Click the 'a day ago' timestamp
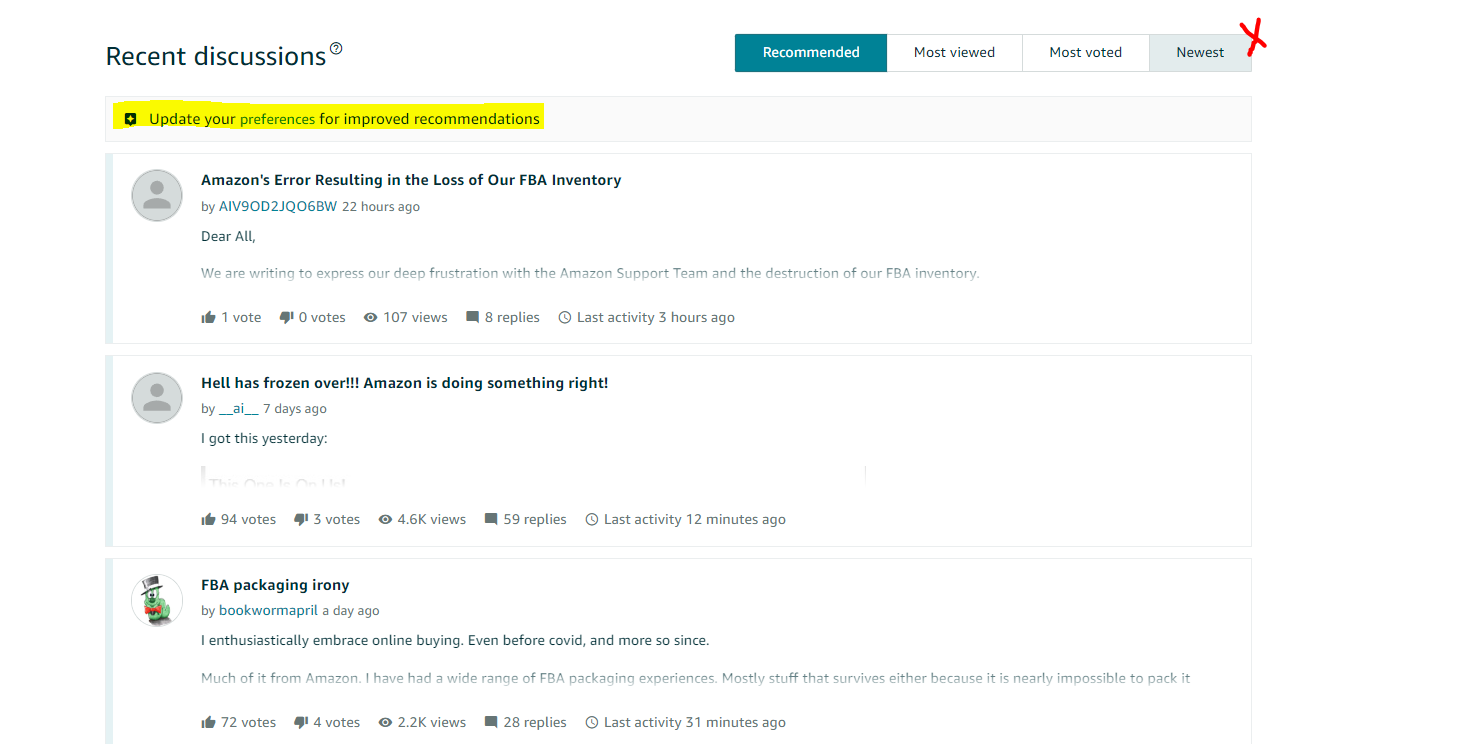This screenshot has width=1466, height=744. [351, 611]
